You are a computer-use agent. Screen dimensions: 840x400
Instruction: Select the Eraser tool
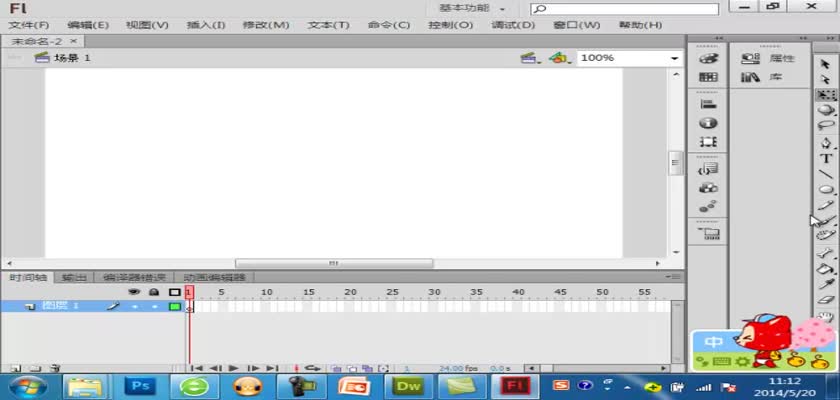pyautogui.click(x=826, y=298)
